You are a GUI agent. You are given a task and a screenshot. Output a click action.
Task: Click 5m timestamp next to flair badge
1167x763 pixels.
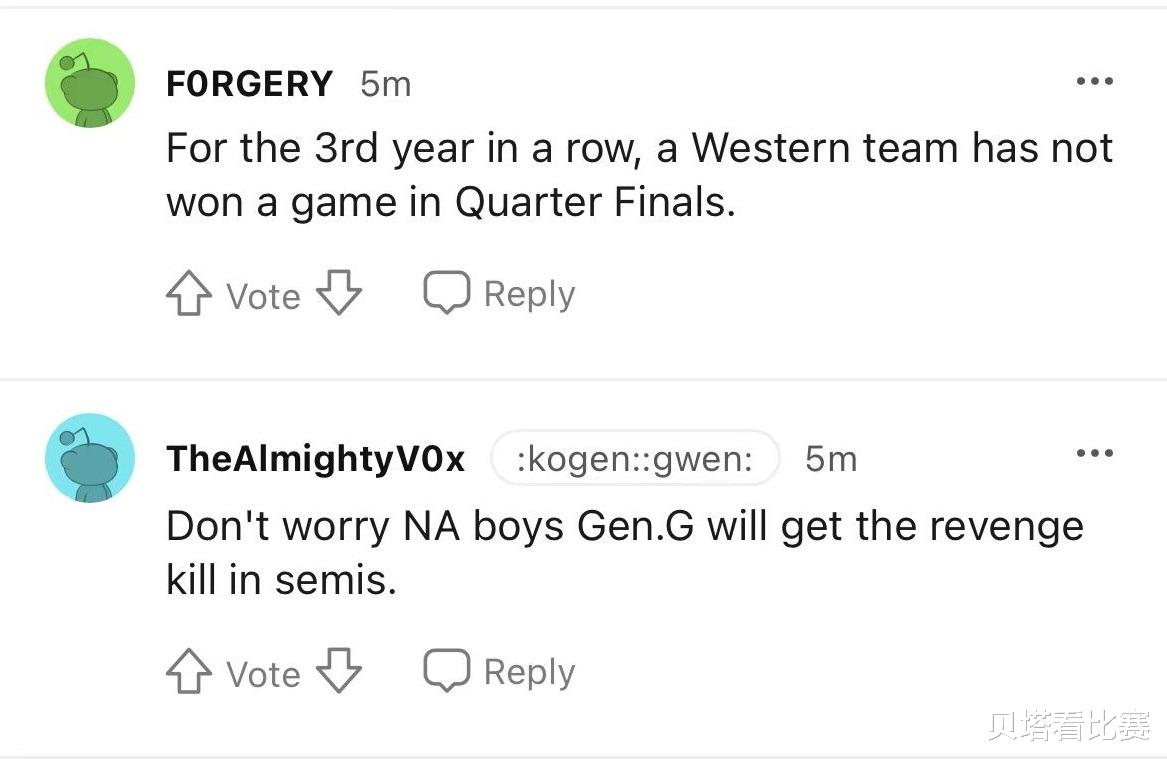(x=831, y=459)
